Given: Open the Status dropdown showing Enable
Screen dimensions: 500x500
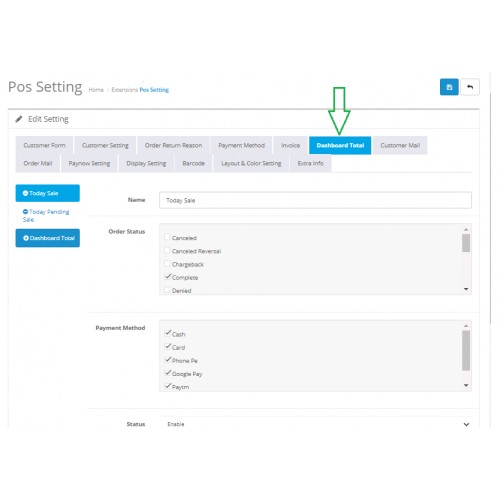Looking at the screenshot, I should coord(315,424).
